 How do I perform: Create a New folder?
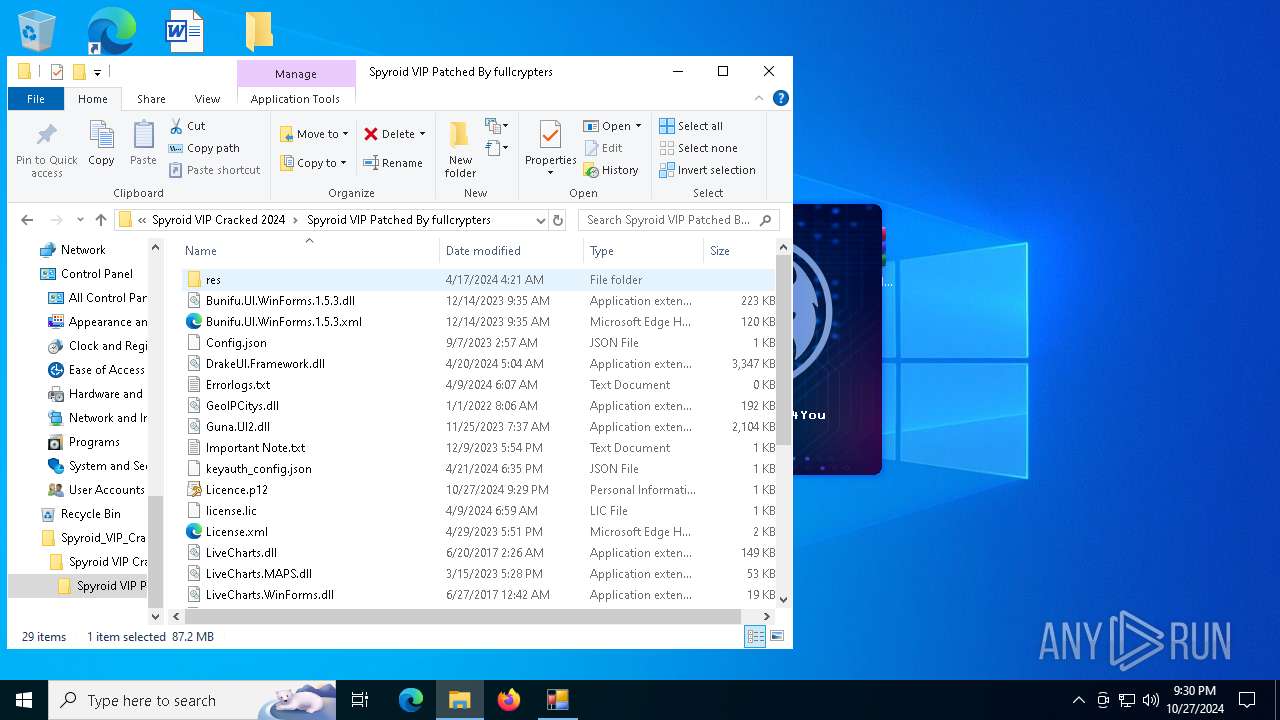click(x=460, y=150)
